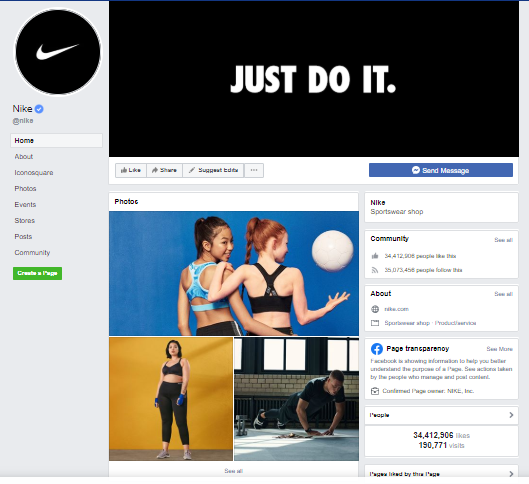Open Iconosquare in the left sidebar
Viewport: 529px width, 484px height.
click(x=34, y=173)
